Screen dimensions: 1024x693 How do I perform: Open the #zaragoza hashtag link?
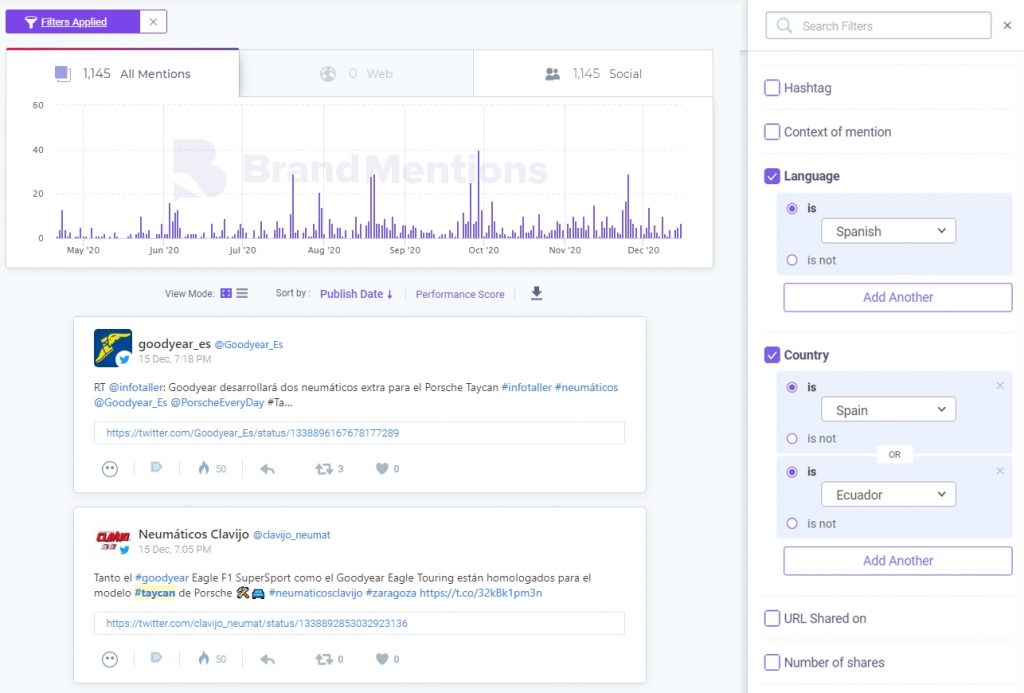click(x=391, y=593)
